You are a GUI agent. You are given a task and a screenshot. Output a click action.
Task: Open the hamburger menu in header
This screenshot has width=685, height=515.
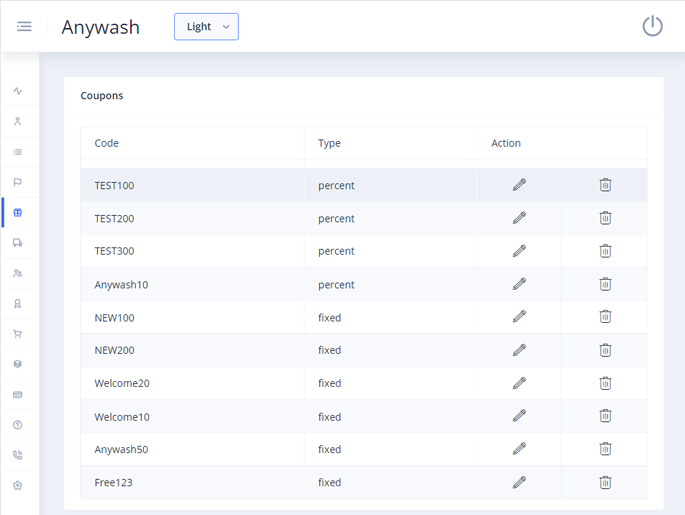coord(24,26)
